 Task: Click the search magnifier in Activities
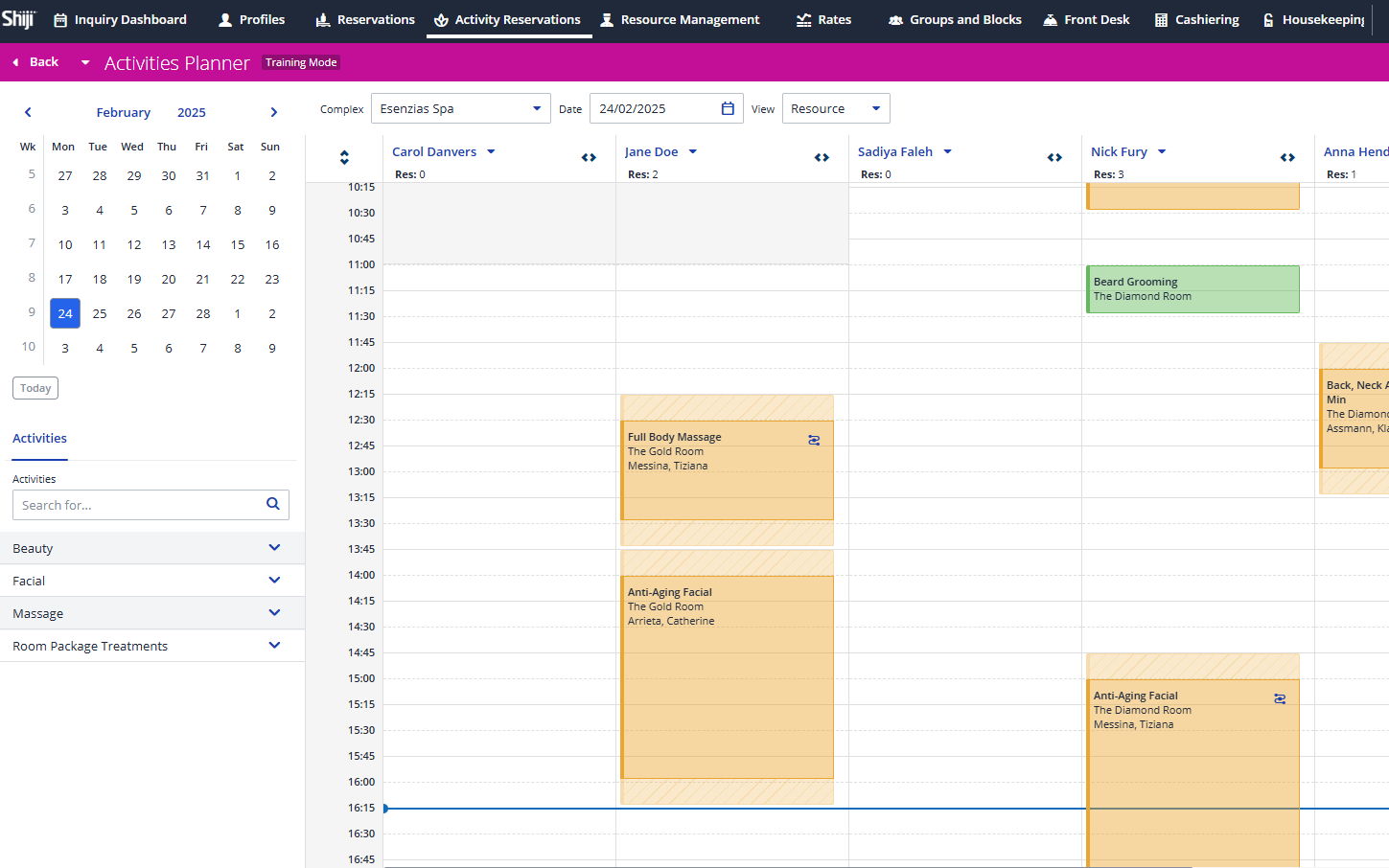(x=273, y=504)
